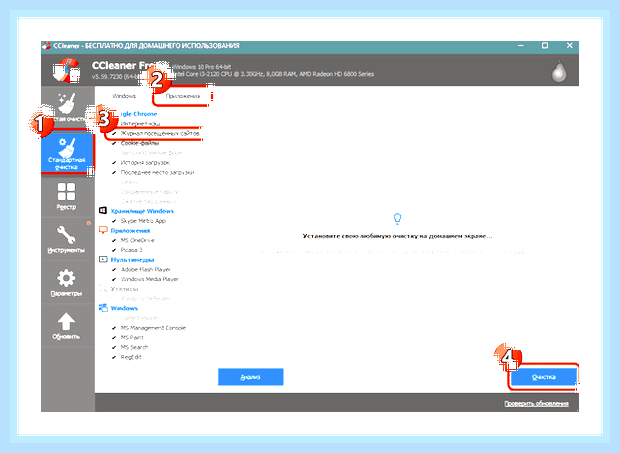Image resolution: width=620 pixels, height=453 pixels.
Task: Click the blue Windows category icon
Action: pos(103,308)
